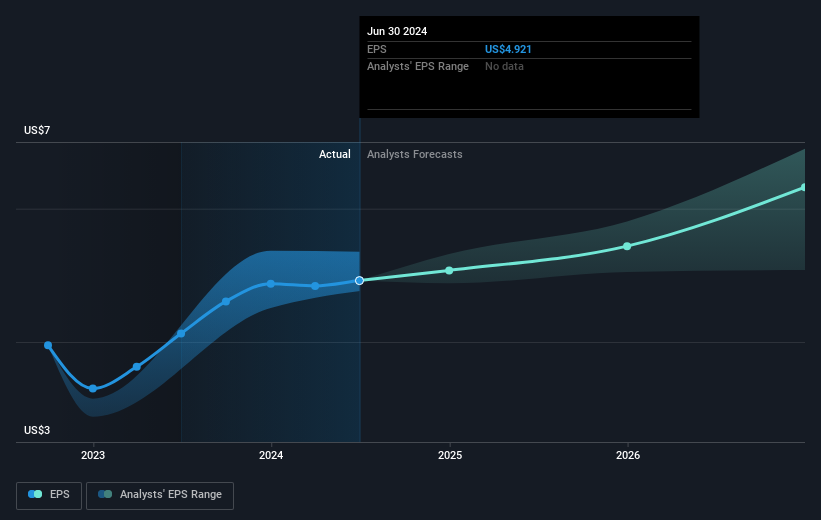The height and width of the screenshot is (520, 821).
Task: Click the US$4.921 EPS value in tooltip
Action: point(508,49)
